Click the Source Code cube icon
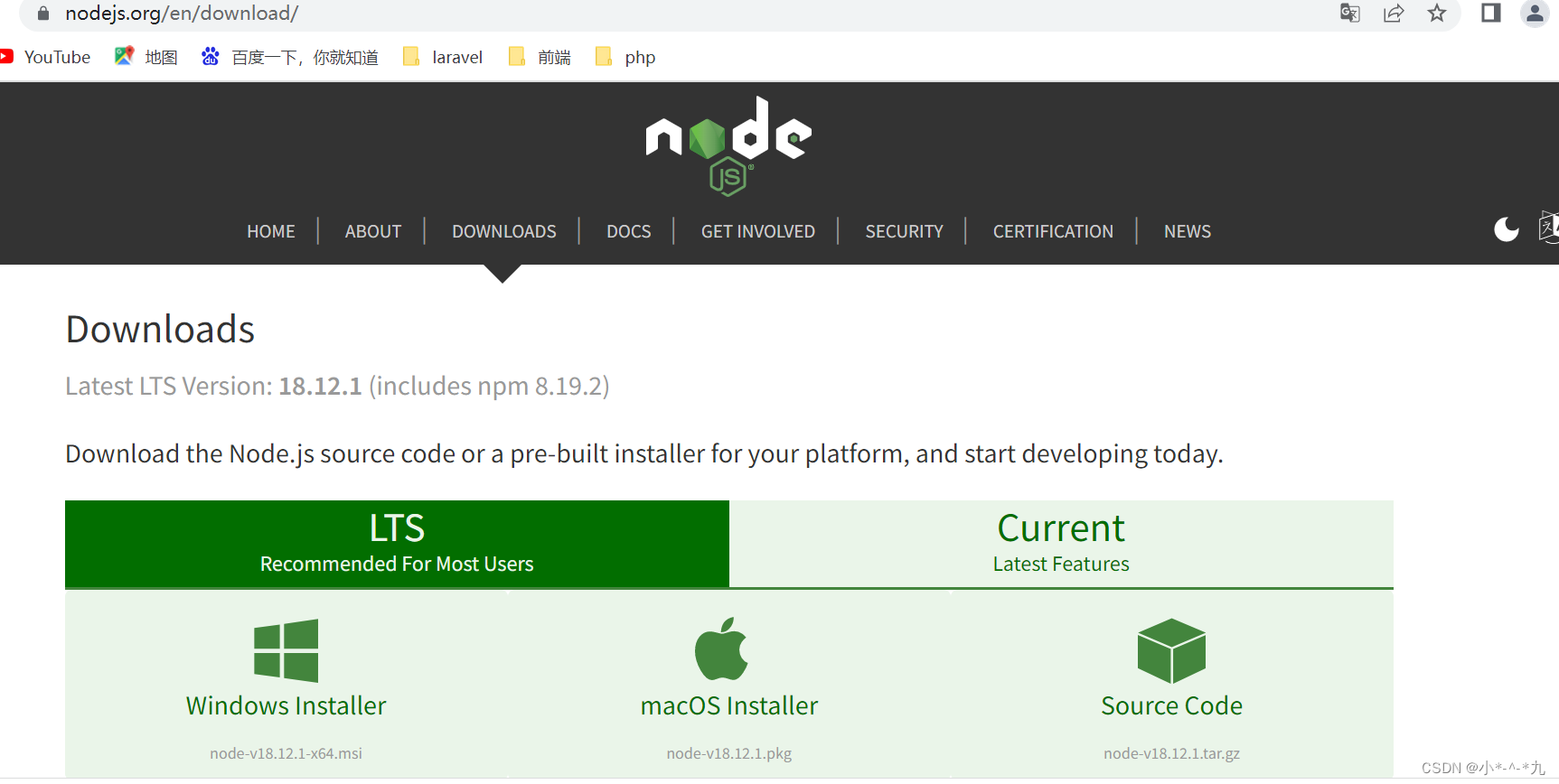This screenshot has width=1559, height=784. 1171,650
